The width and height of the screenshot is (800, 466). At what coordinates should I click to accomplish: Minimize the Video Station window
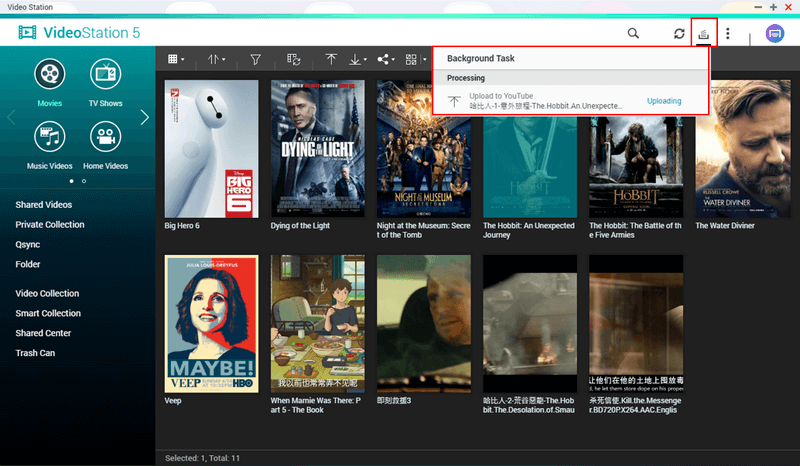[758, 7]
